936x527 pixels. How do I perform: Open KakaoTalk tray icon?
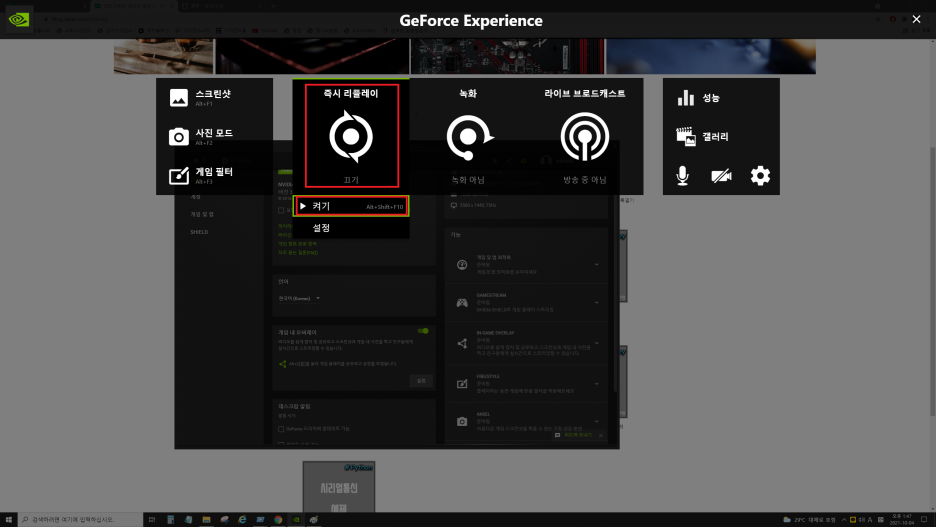click(x=853, y=519)
